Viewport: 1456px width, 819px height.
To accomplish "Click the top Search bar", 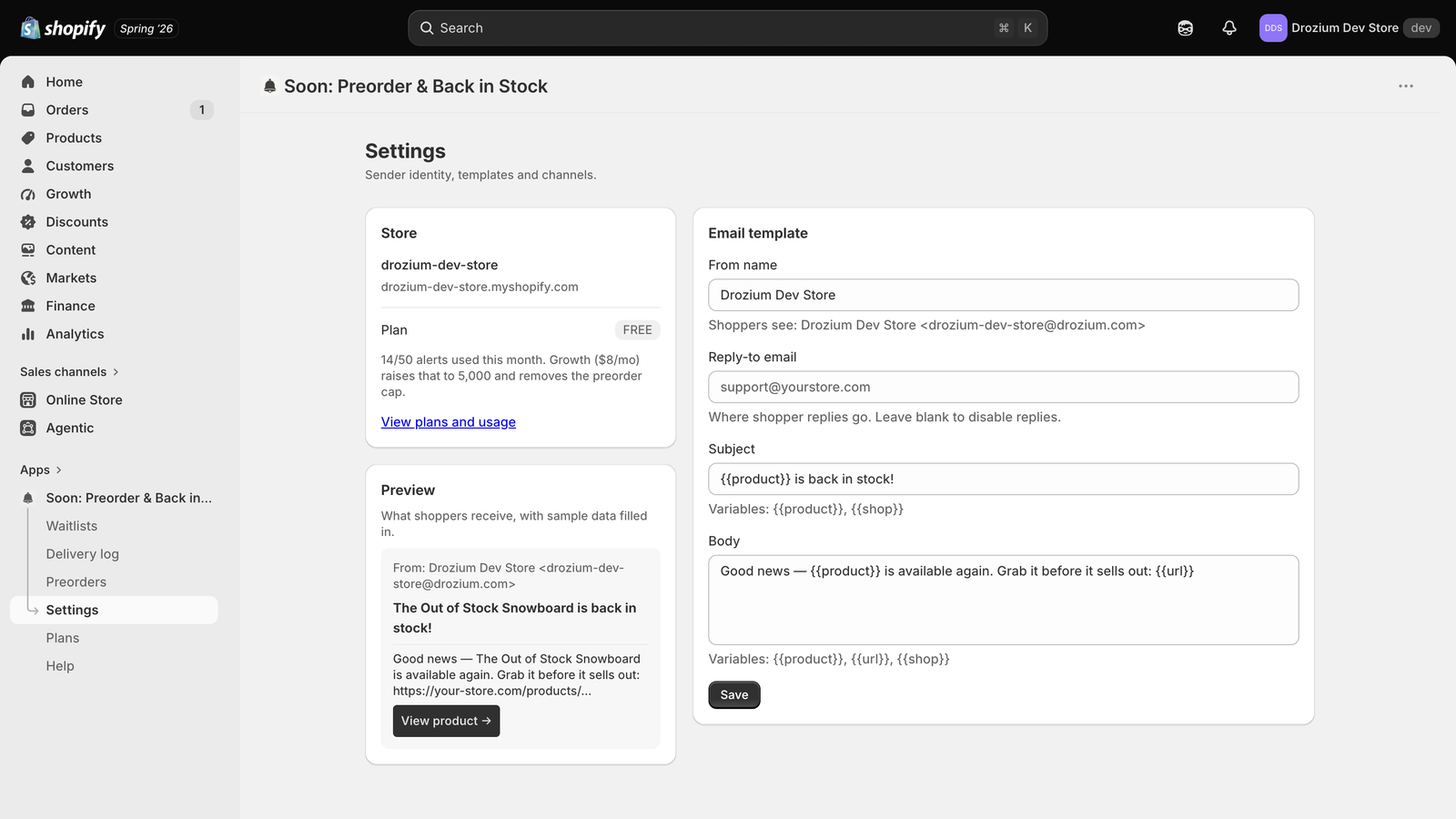I will pos(727,28).
